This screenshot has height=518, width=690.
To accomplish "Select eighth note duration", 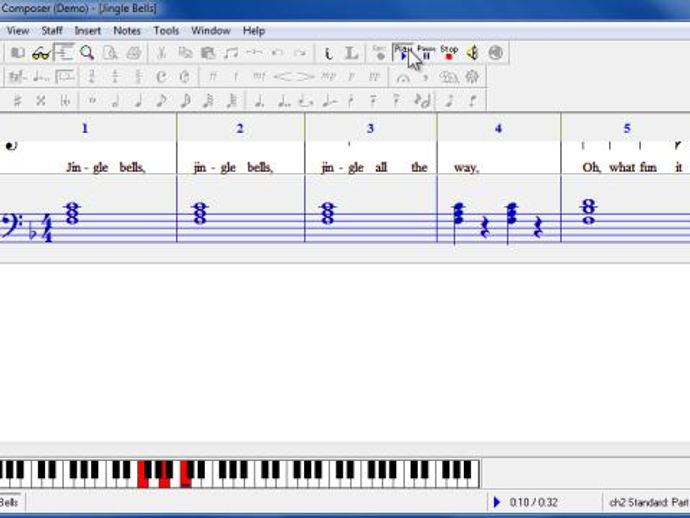I will pyautogui.click(x=161, y=101).
